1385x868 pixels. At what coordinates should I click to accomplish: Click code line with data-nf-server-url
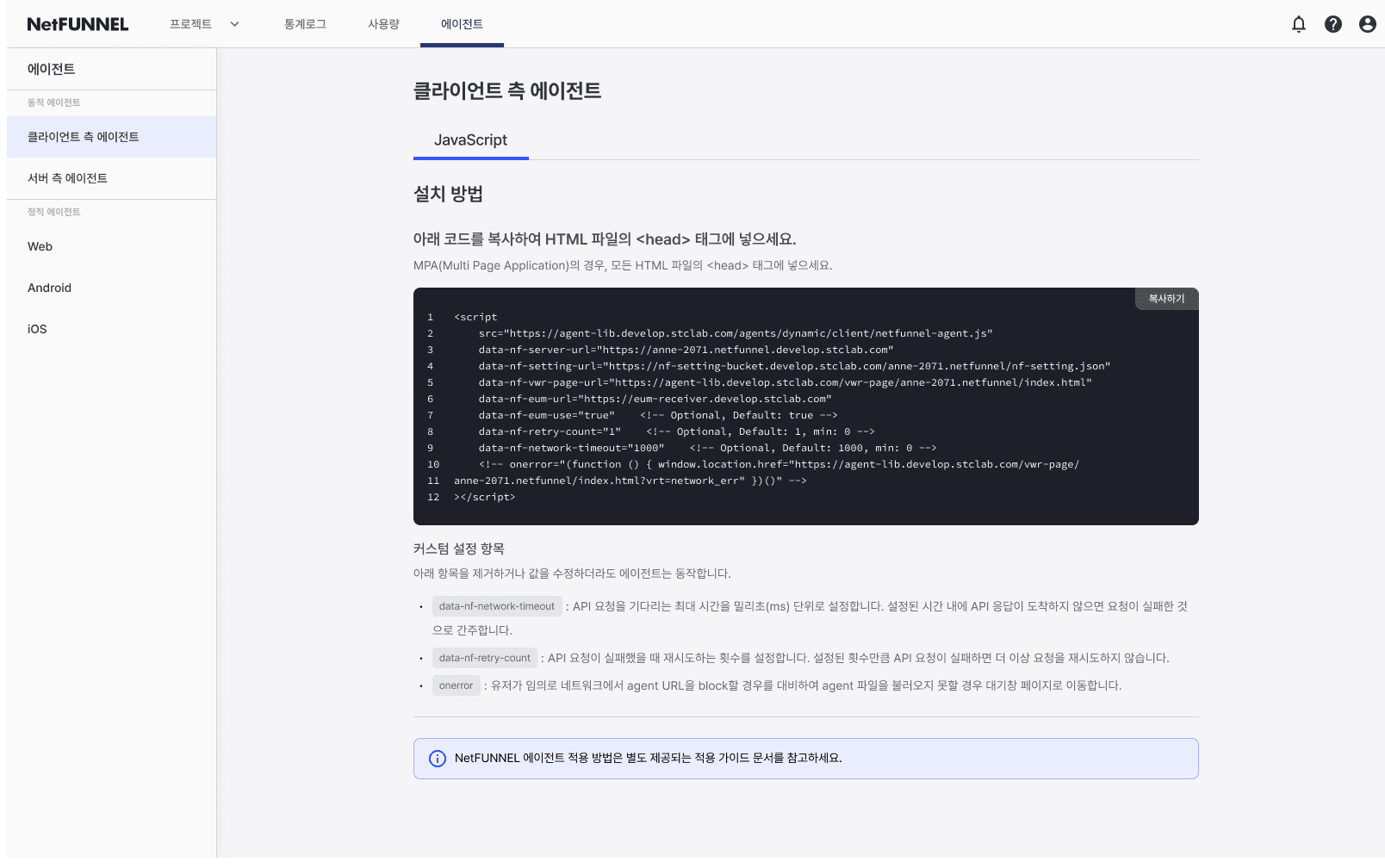coord(686,350)
